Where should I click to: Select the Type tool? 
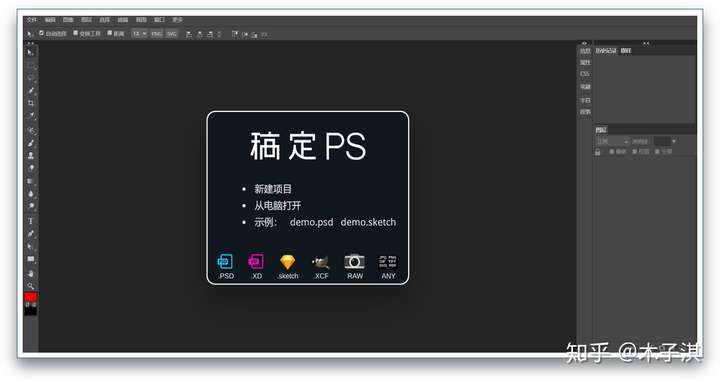click(31, 221)
